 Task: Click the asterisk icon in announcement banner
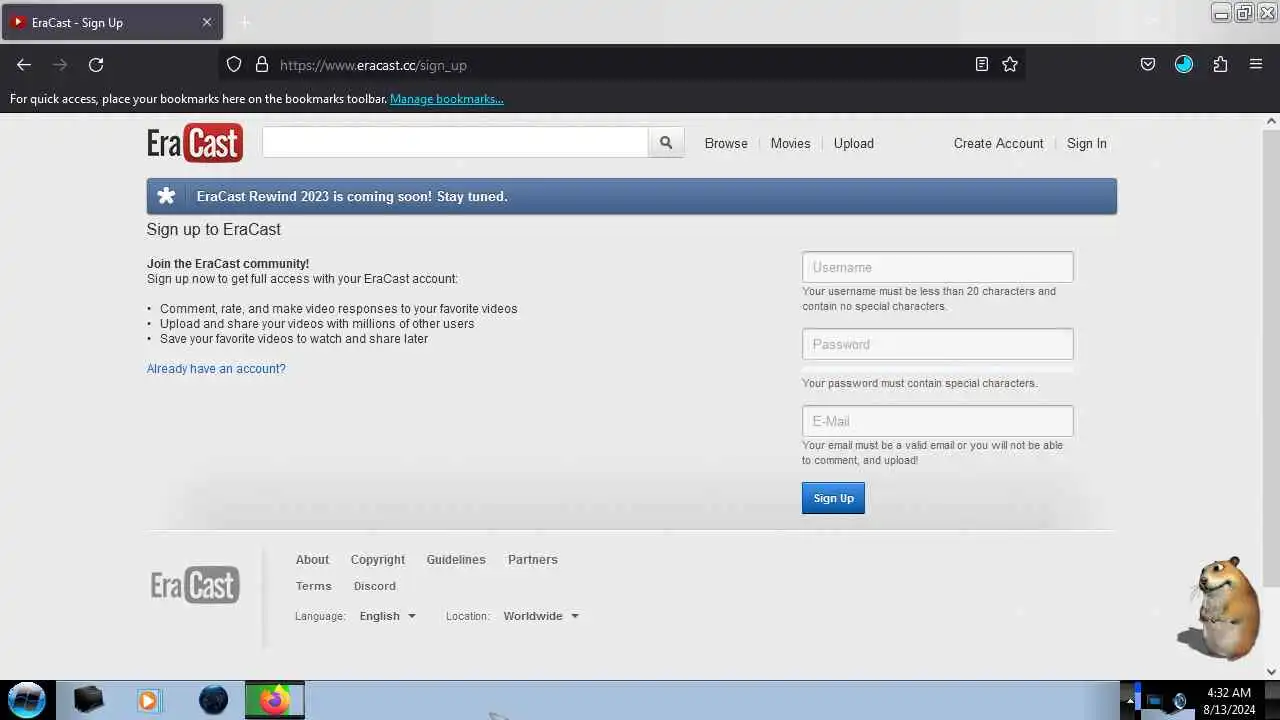[x=167, y=196]
